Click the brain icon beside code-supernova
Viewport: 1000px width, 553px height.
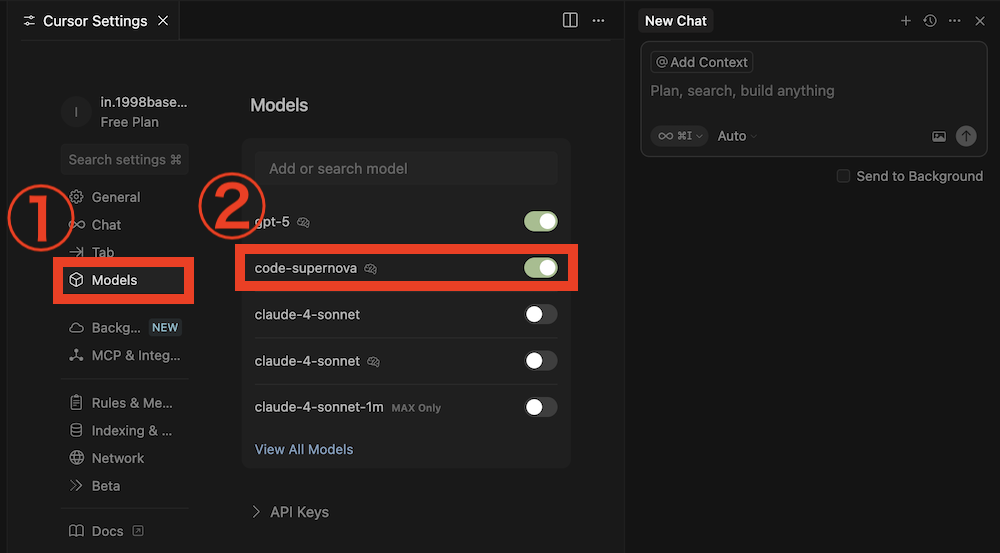coord(371,269)
